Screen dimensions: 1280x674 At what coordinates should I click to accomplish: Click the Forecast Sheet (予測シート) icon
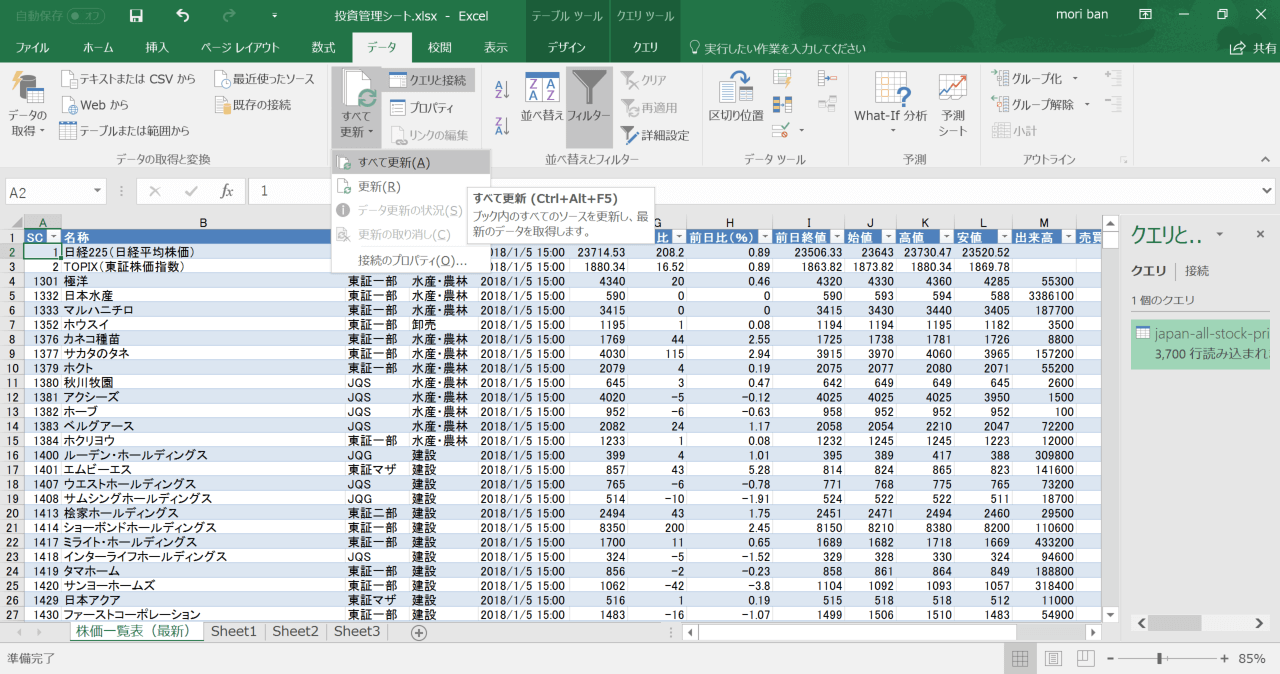tap(953, 104)
